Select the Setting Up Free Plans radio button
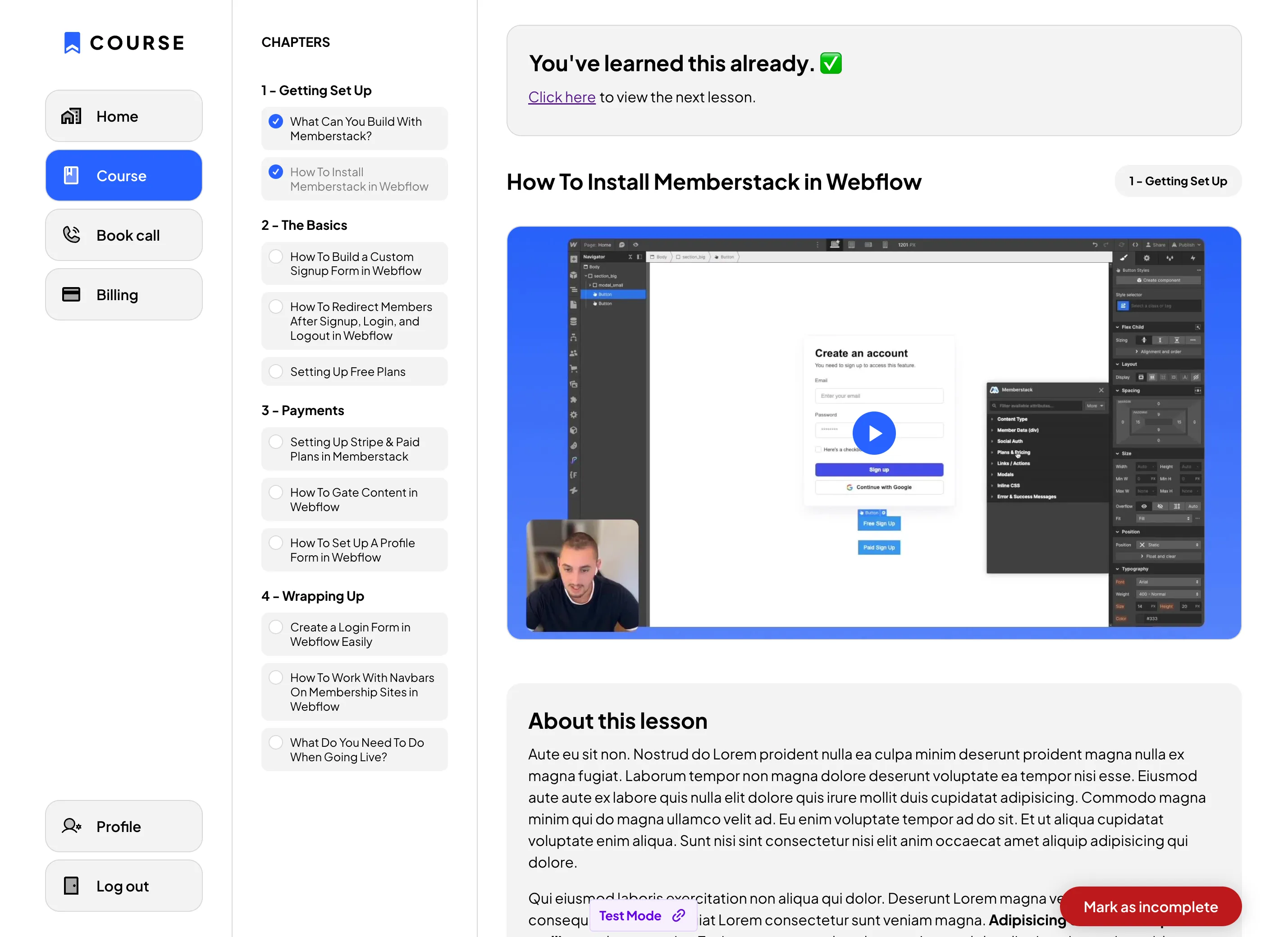The height and width of the screenshot is (937, 1288). coord(276,371)
